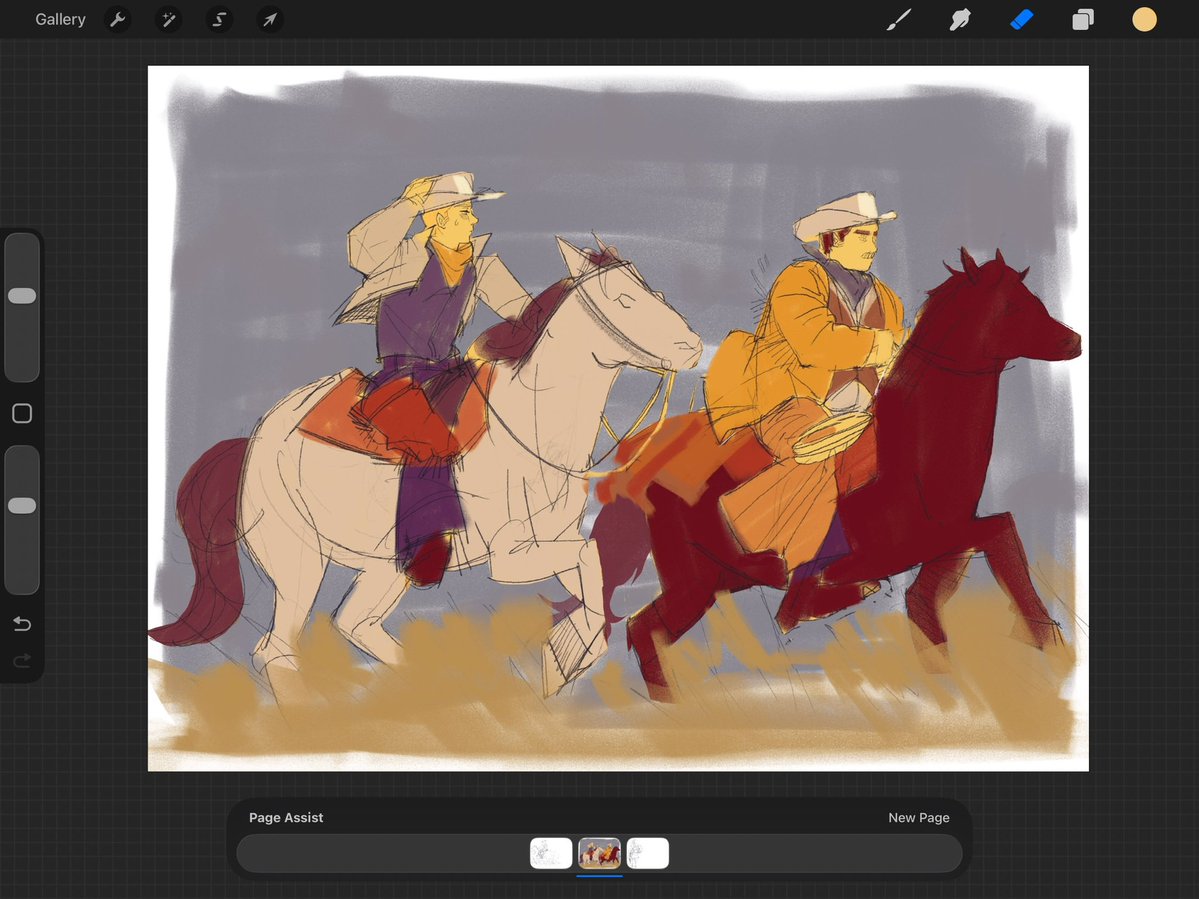The width and height of the screenshot is (1199, 899).
Task: Select the first sketch page thumbnail
Action: tap(551, 853)
